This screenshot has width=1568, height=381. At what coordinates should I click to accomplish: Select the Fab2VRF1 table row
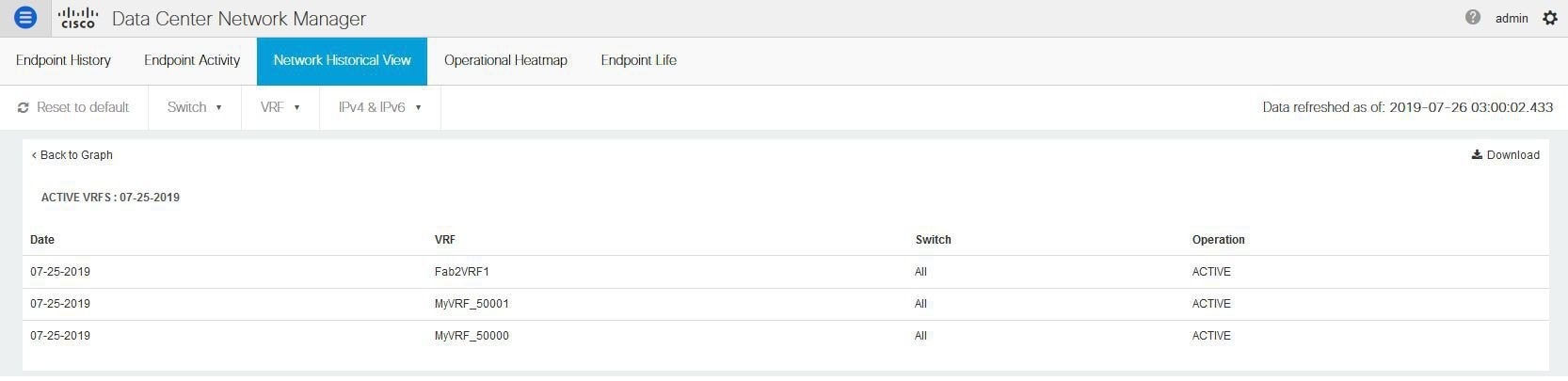pyautogui.click(x=462, y=272)
